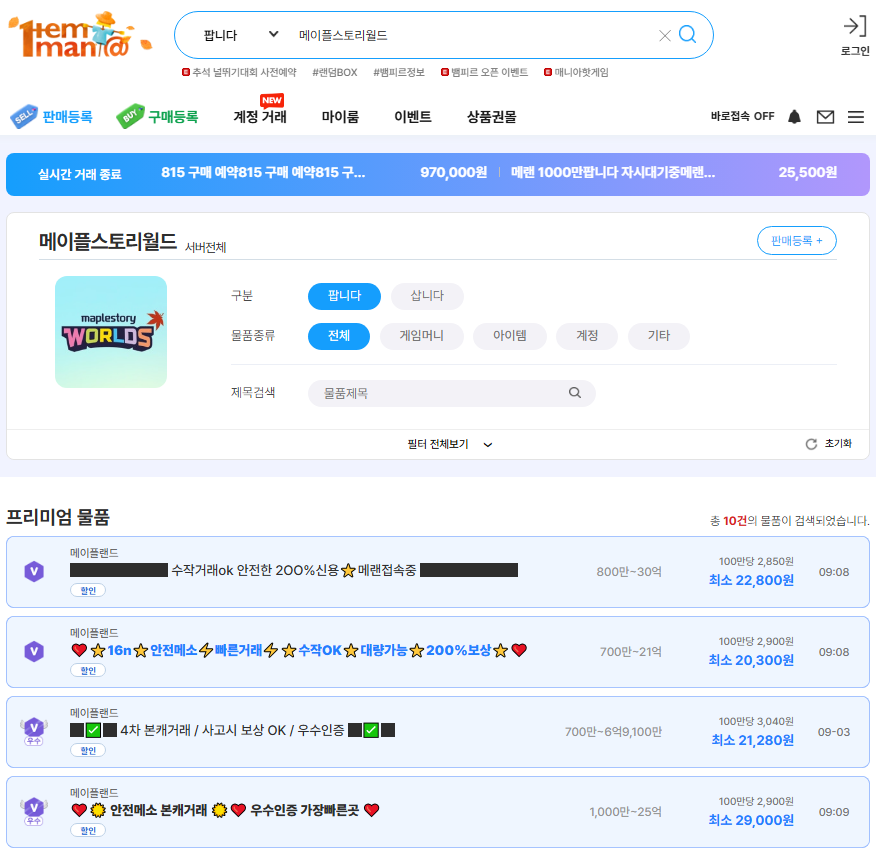Open the 4차 본캐거래 / 사고시 보상 listing
The image size is (876, 851).
point(232,730)
